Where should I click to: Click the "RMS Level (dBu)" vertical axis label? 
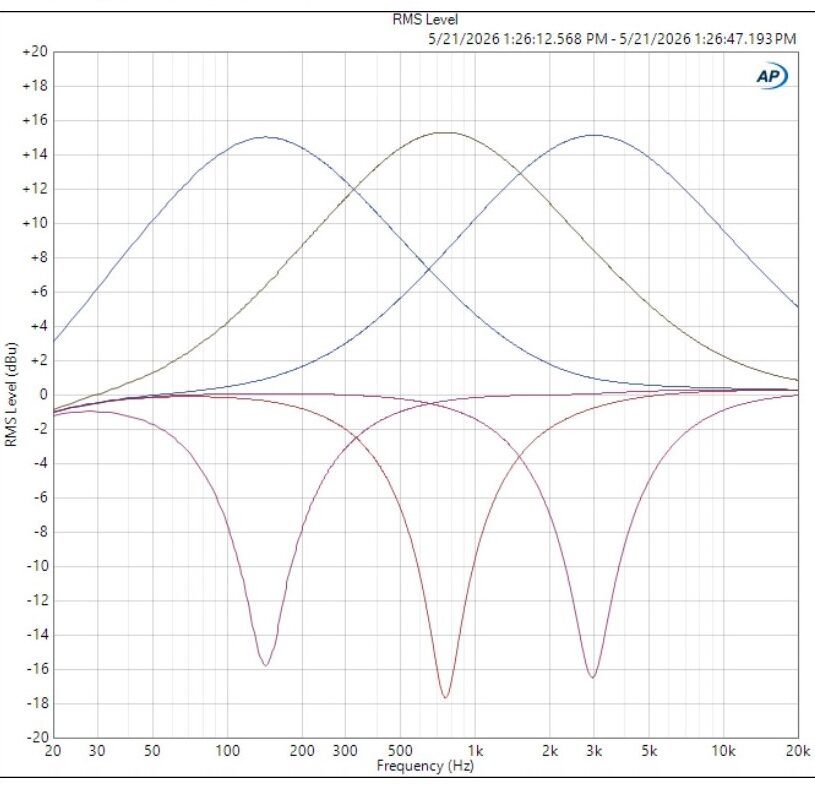point(11,394)
